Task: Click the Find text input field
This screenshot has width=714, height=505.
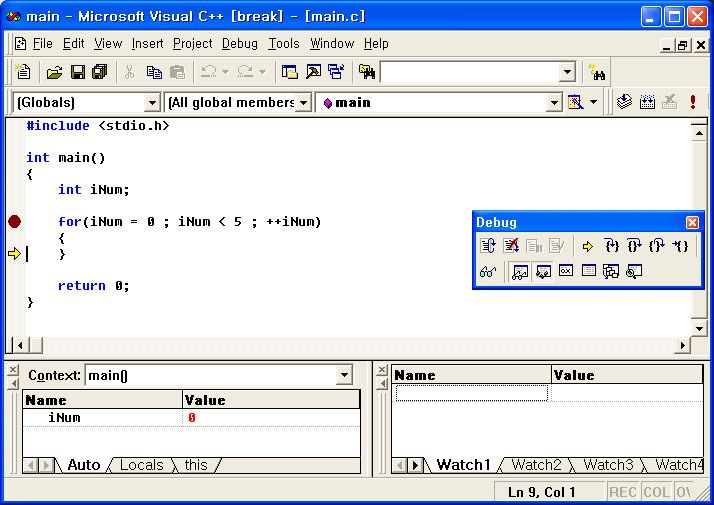Action: (470, 72)
